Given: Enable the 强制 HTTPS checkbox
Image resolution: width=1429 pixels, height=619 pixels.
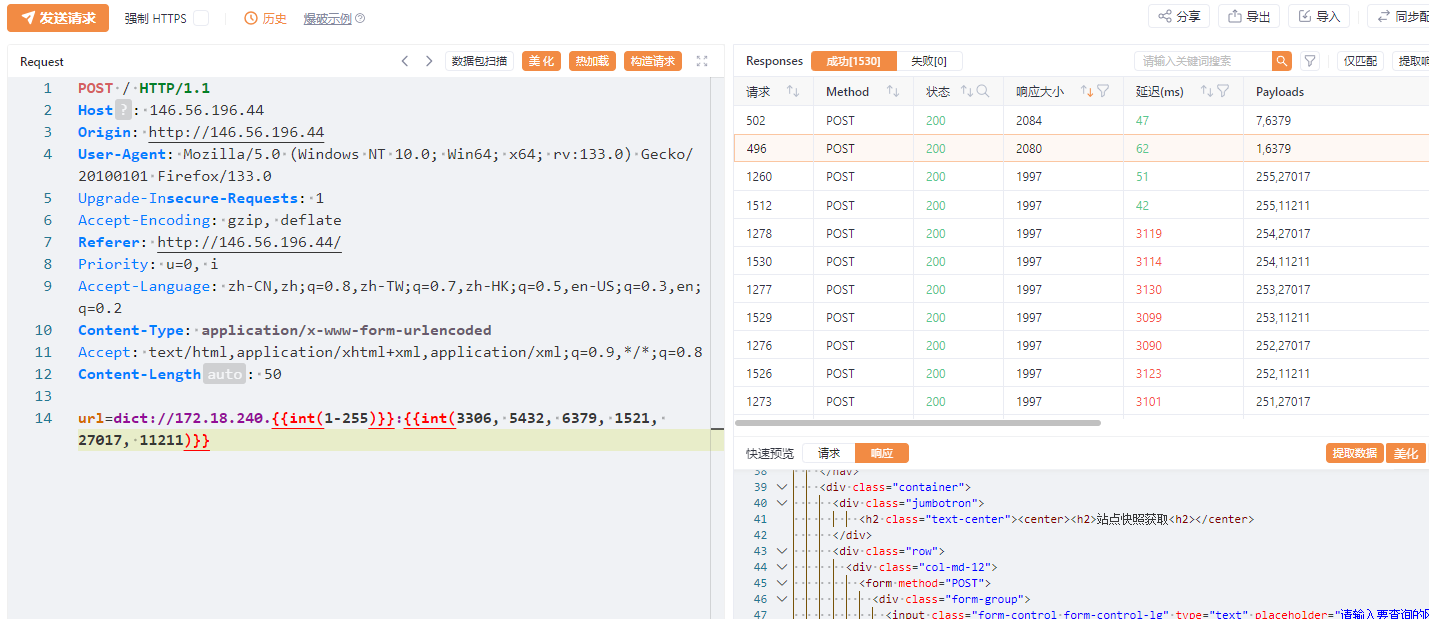Looking at the screenshot, I should click(x=201, y=18).
